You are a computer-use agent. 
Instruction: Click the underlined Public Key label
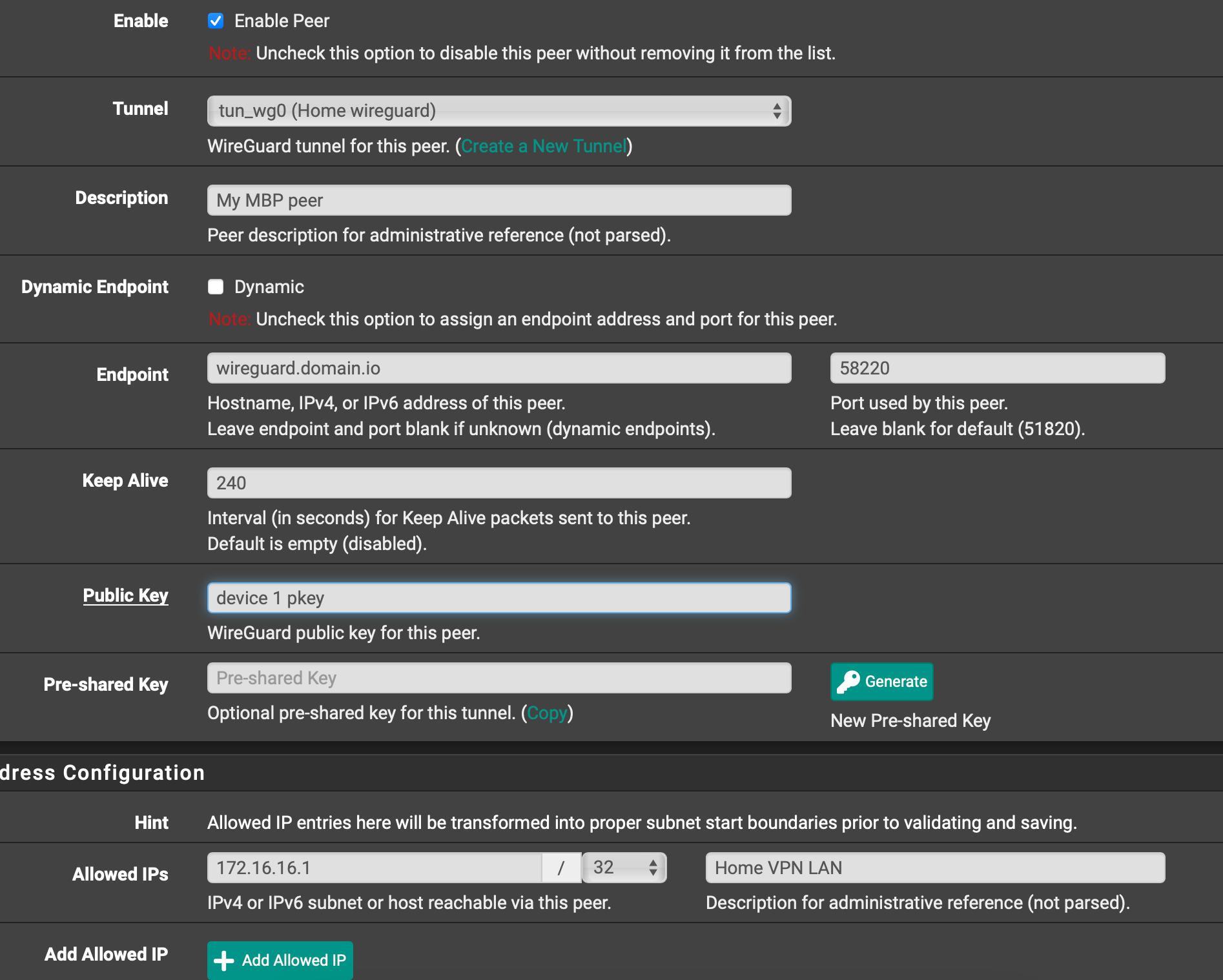click(126, 595)
